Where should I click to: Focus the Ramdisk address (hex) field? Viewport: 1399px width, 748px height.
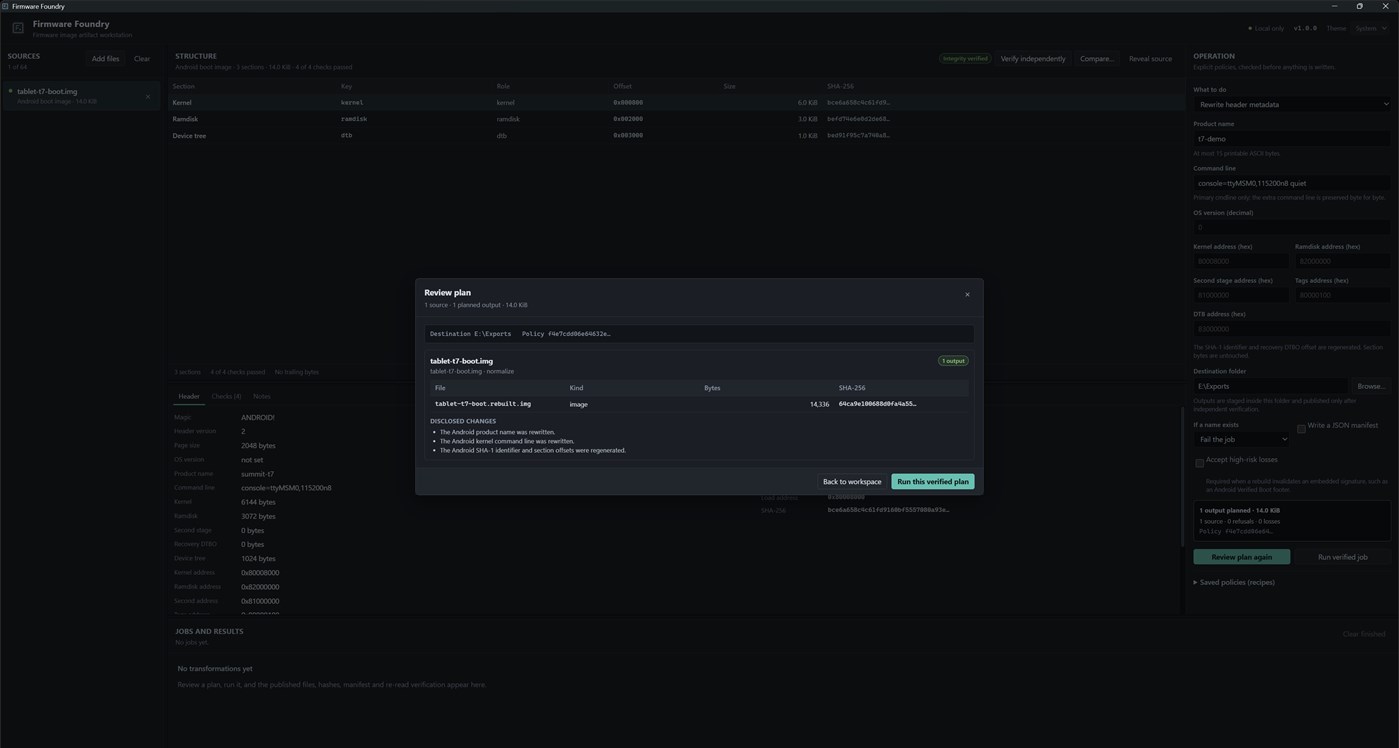(x=1342, y=261)
